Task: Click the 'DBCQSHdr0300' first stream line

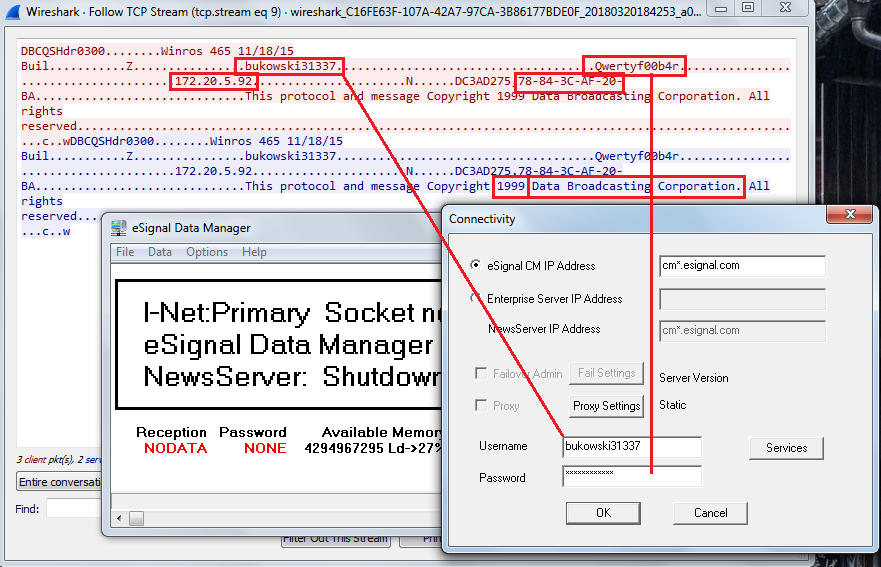Action: point(157,51)
